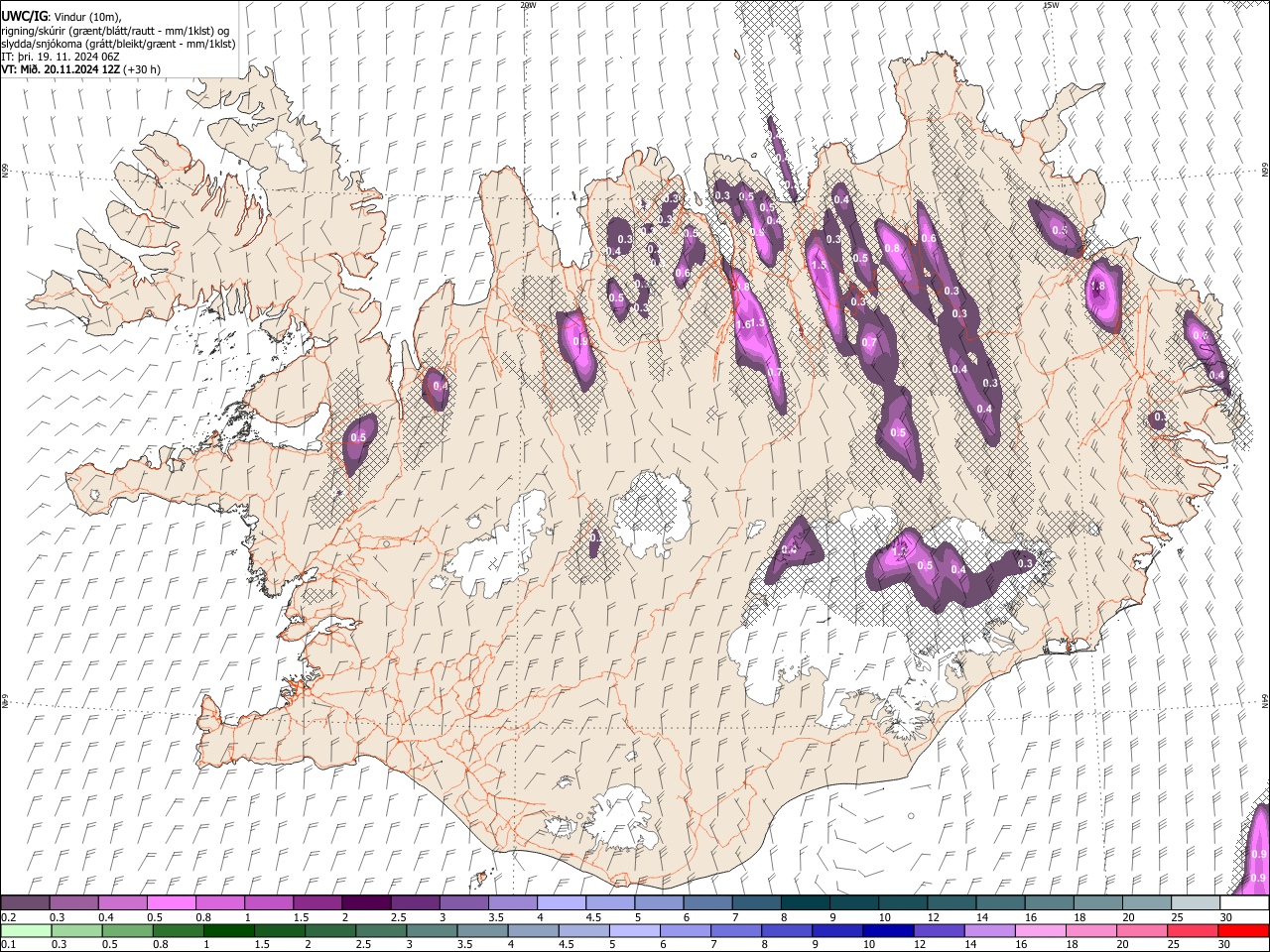Click the bold UWC/IG title text
The image size is (1270, 952).
[24, 17]
